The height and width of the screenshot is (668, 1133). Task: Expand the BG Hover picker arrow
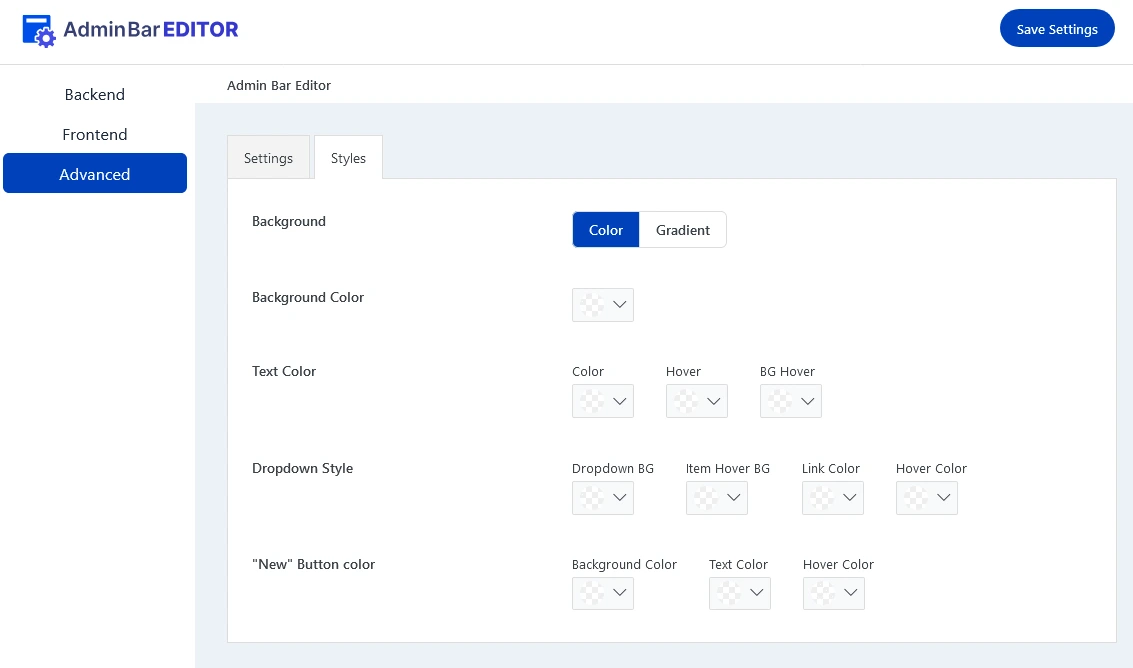point(808,401)
